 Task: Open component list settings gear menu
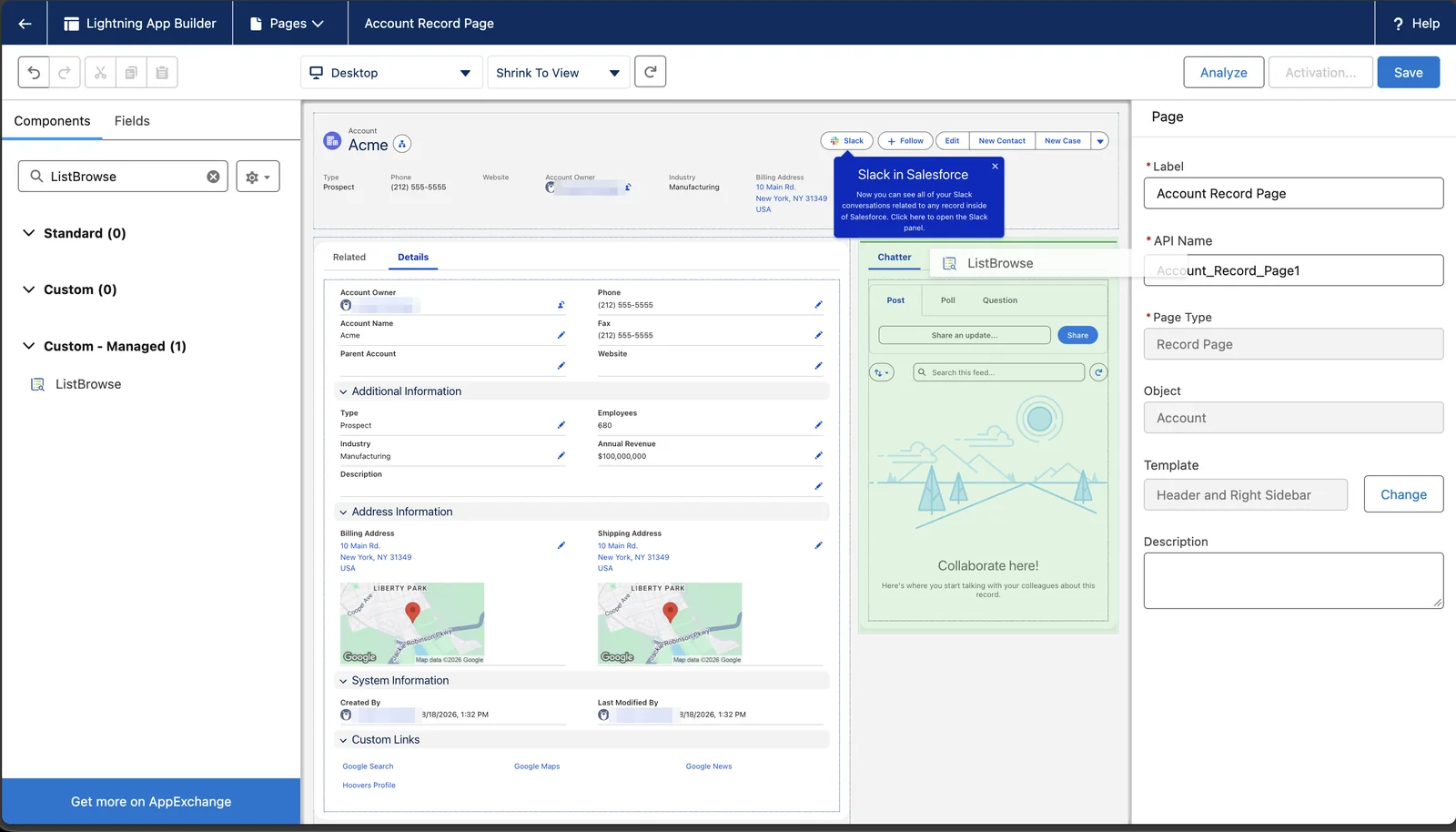[x=258, y=177]
